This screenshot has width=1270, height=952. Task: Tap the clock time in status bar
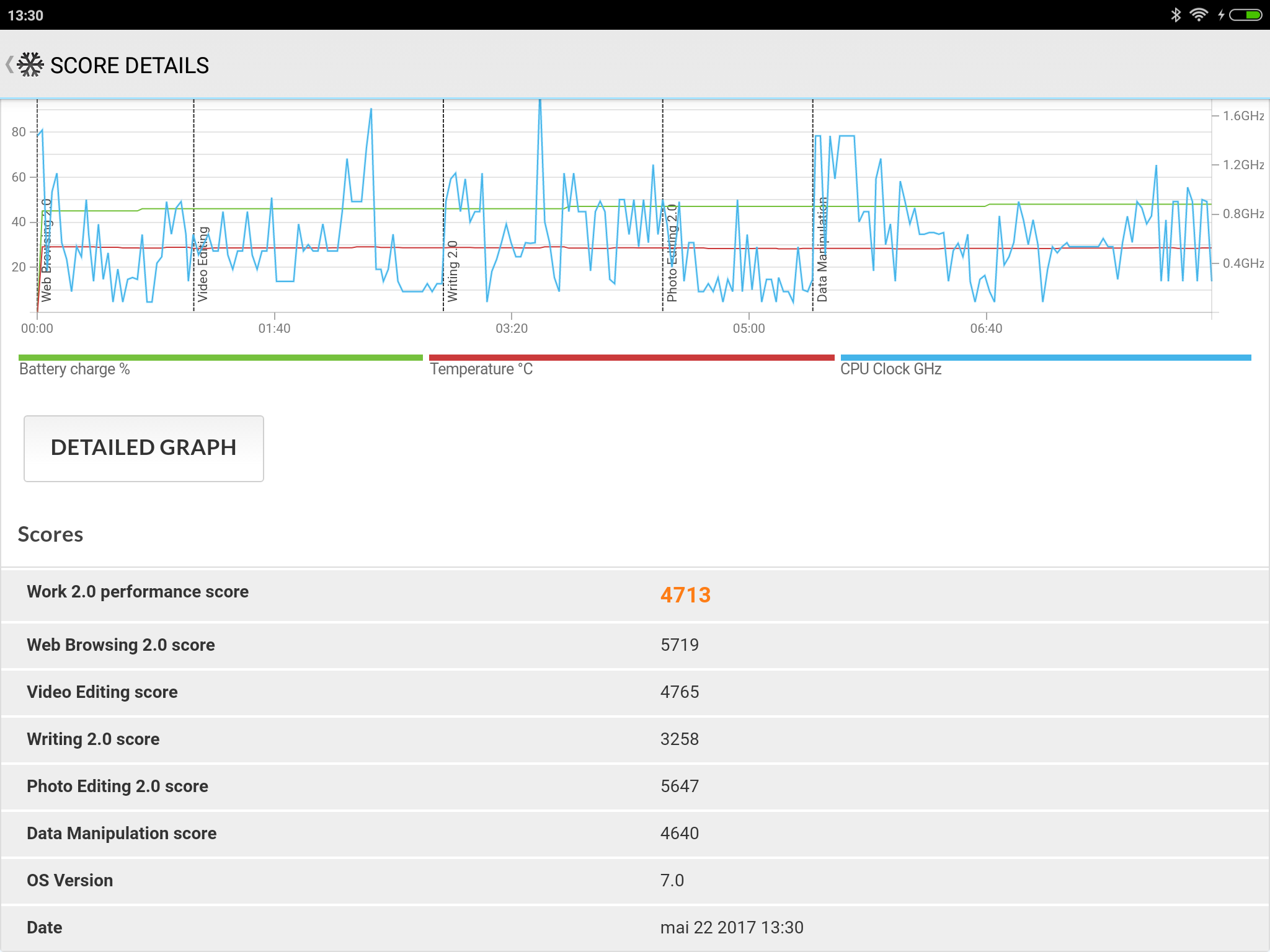click(25, 15)
